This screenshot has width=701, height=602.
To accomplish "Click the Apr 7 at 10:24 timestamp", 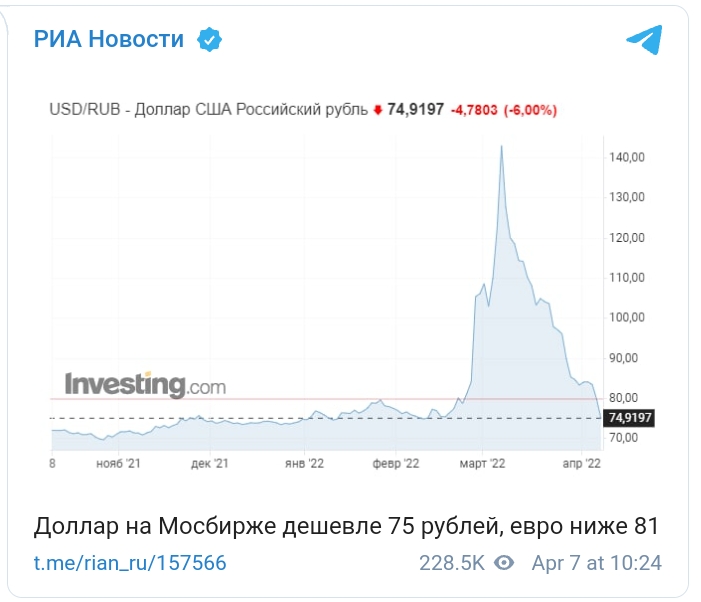I will pos(596,563).
